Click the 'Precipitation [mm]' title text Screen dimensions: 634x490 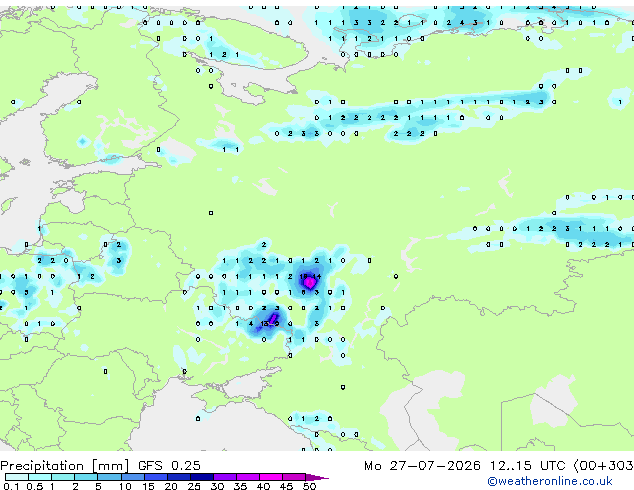click(x=65, y=466)
